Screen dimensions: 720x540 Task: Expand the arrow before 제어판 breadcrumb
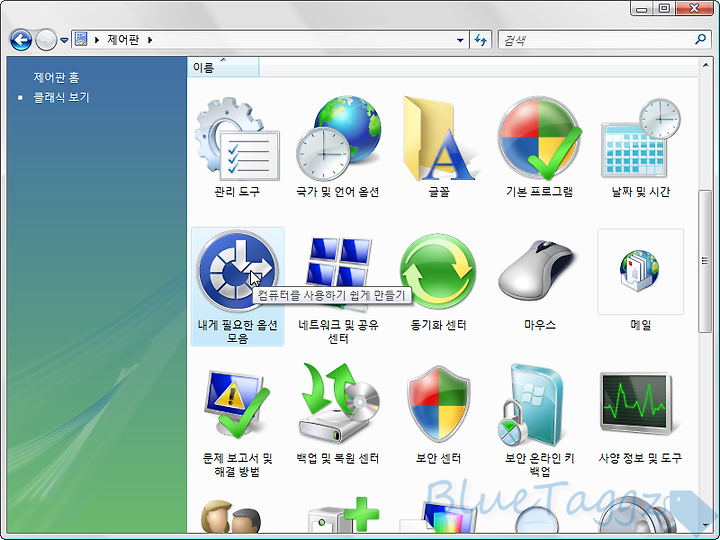(97, 40)
